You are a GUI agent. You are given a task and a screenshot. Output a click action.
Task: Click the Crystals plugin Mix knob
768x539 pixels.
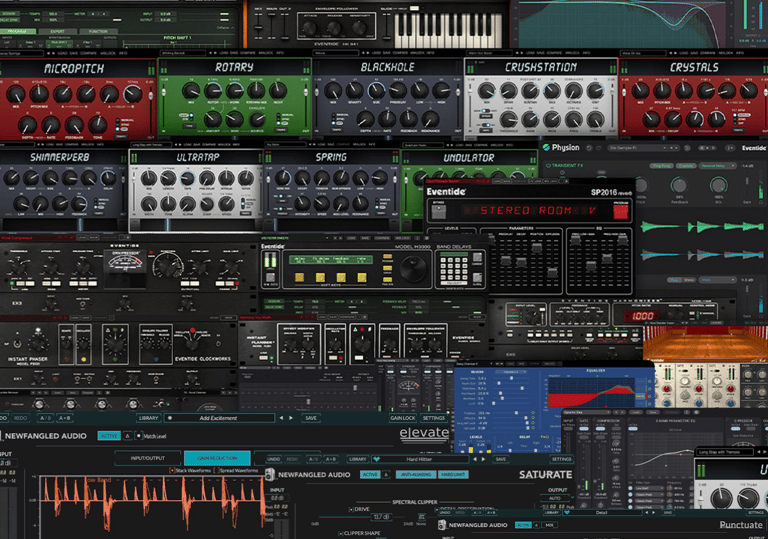click(640, 90)
